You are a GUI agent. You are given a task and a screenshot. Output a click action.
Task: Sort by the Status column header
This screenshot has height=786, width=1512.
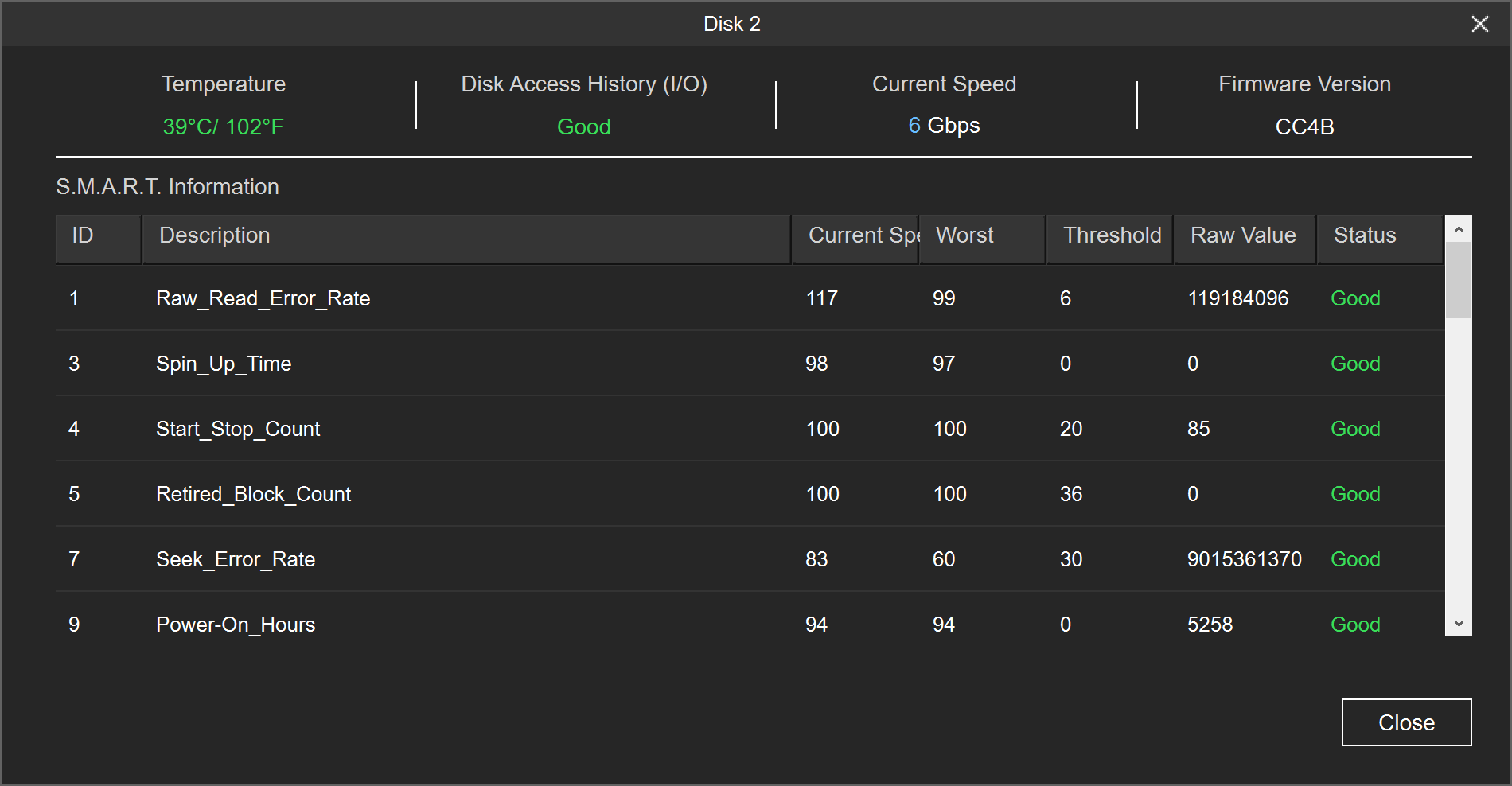coord(1379,235)
